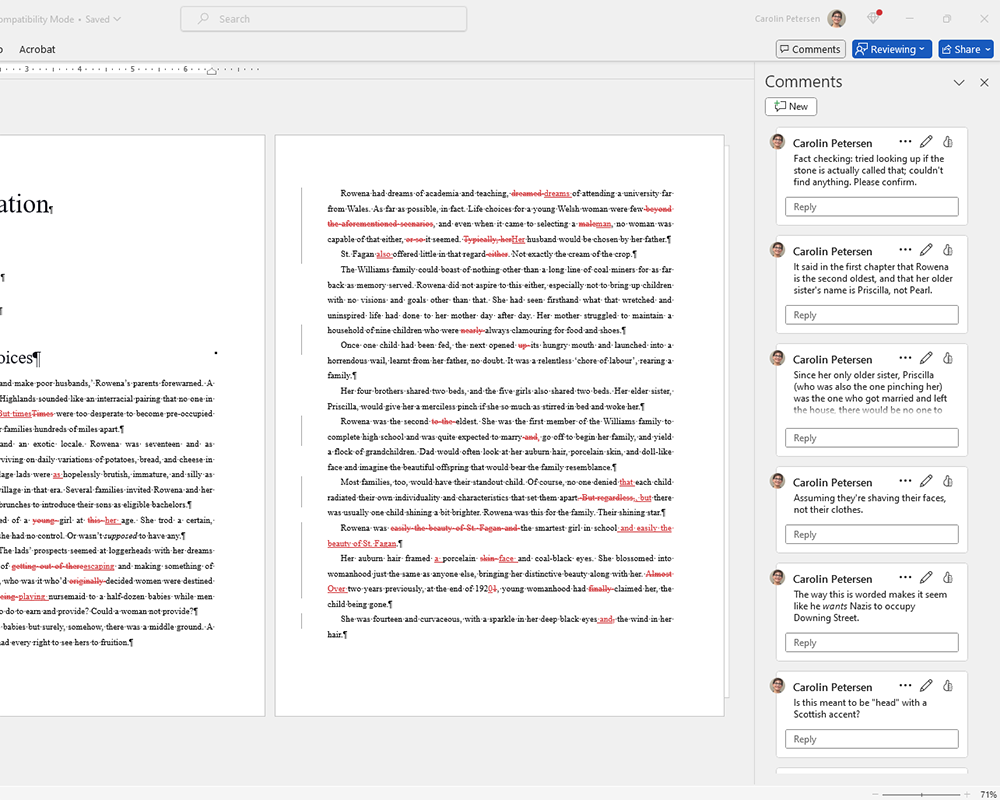Screen dimensions: 1000x800
Task: Open the Microsoft premium diamond icon
Action: click(x=874, y=18)
